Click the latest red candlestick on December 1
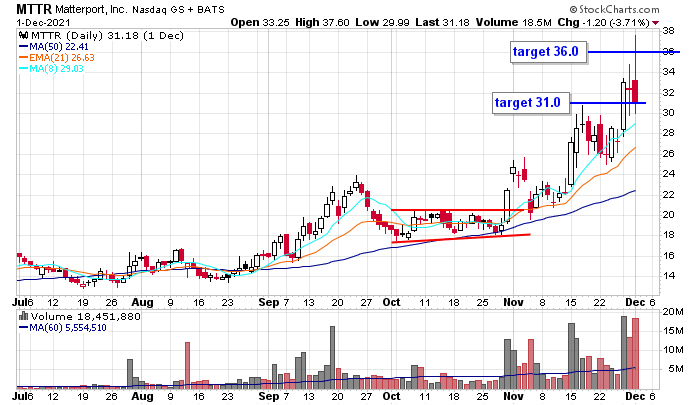This screenshot has width=700, height=405. click(x=635, y=91)
